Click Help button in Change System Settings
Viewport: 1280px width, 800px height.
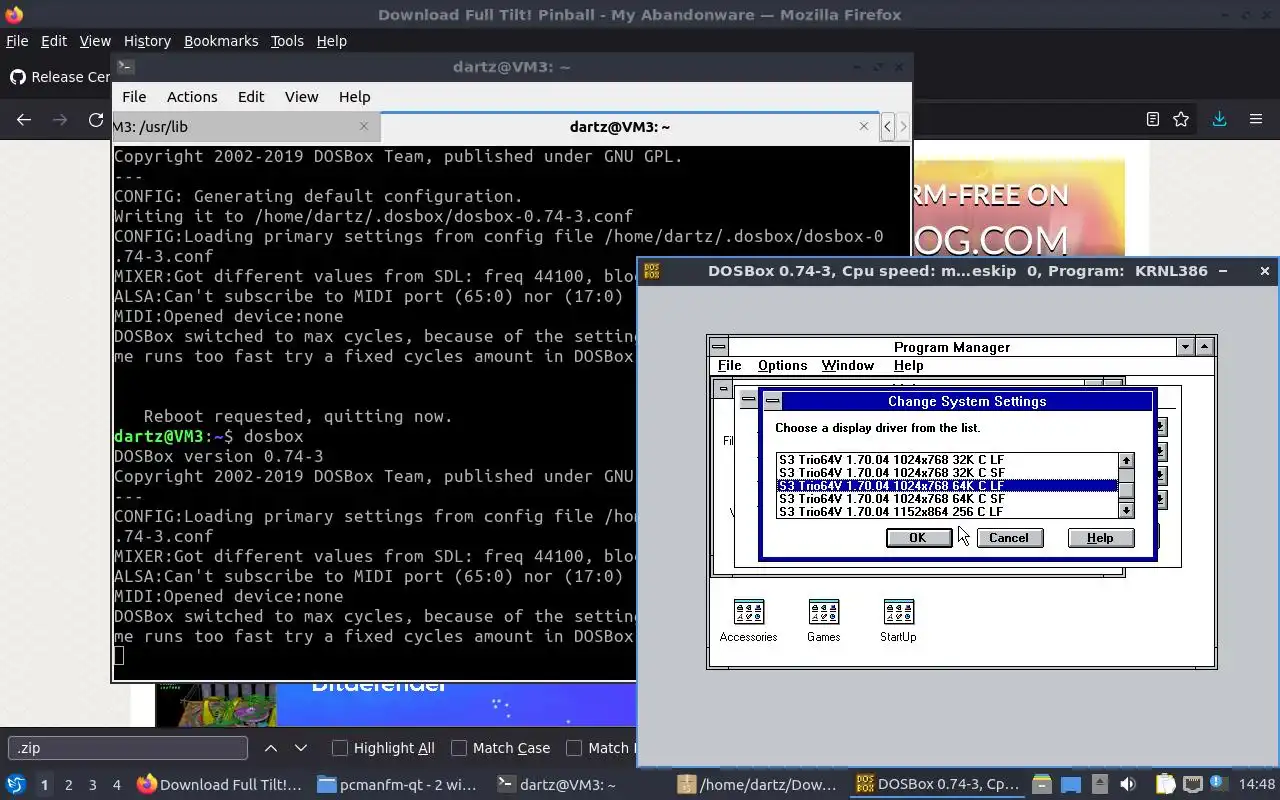click(x=1099, y=538)
